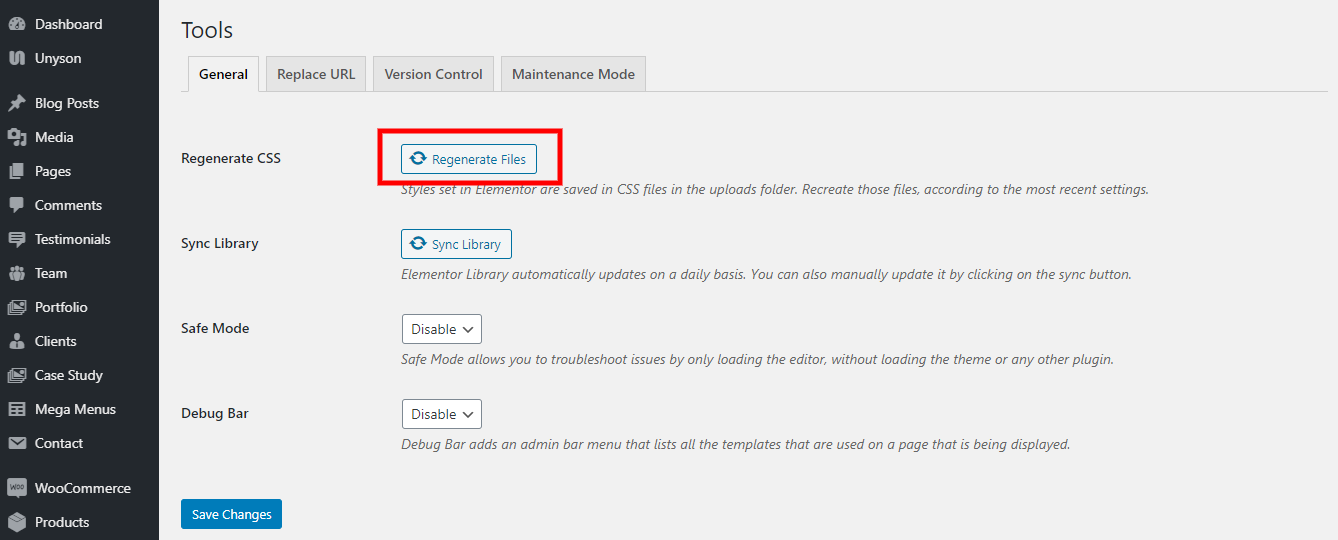Click the Dashboard gauge icon in sidebar
Viewport: 1338px width, 540px height.
(17, 24)
